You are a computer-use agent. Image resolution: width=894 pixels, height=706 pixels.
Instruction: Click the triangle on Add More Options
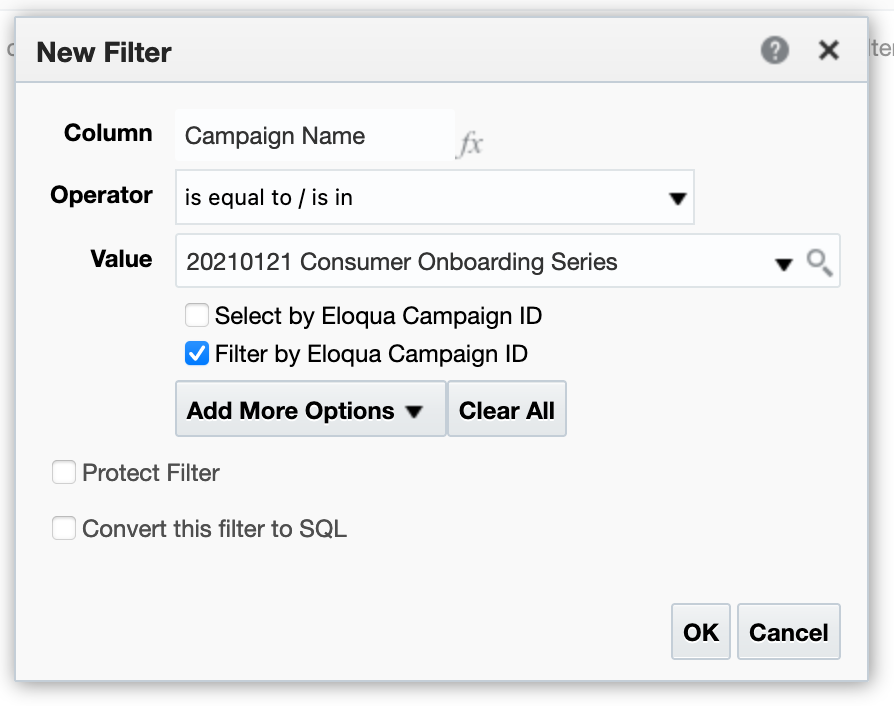click(x=413, y=411)
